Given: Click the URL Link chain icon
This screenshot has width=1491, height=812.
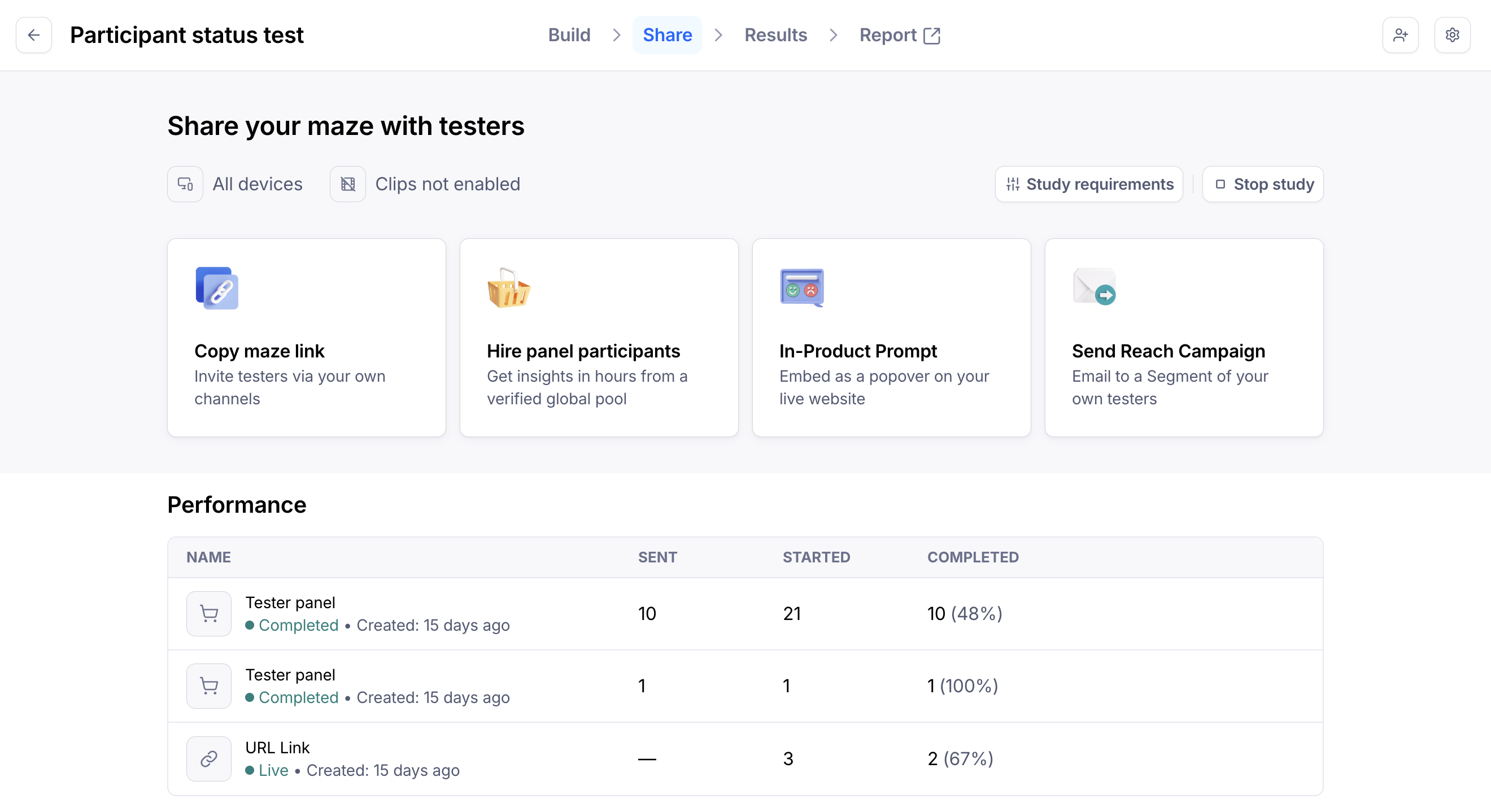Looking at the screenshot, I should click(x=209, y=758).
